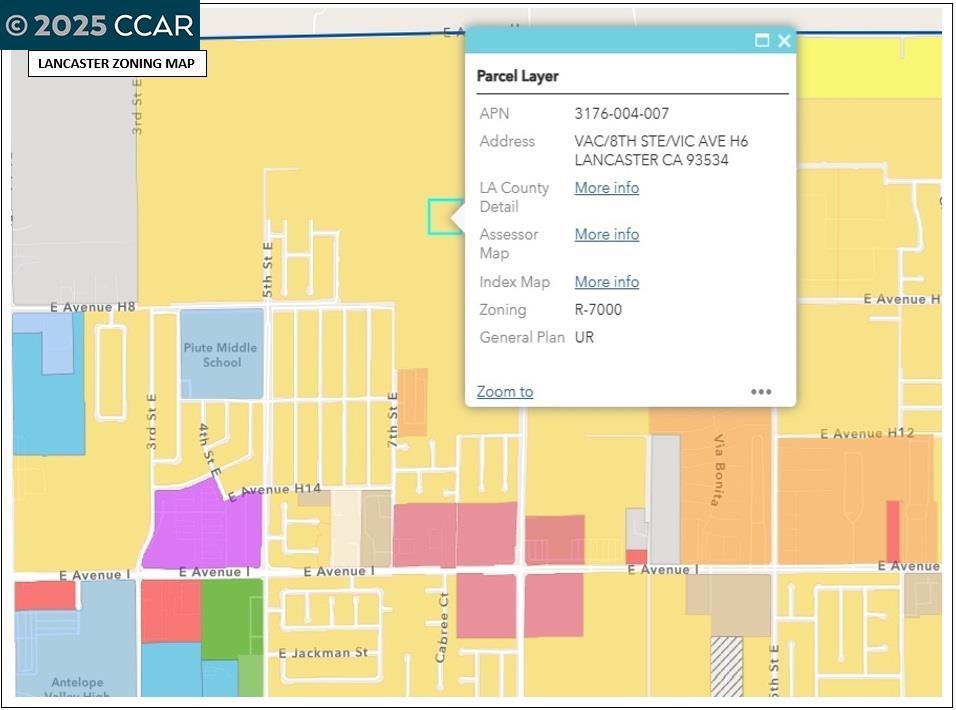Open the Assessor Map More info link

[606, 234]
